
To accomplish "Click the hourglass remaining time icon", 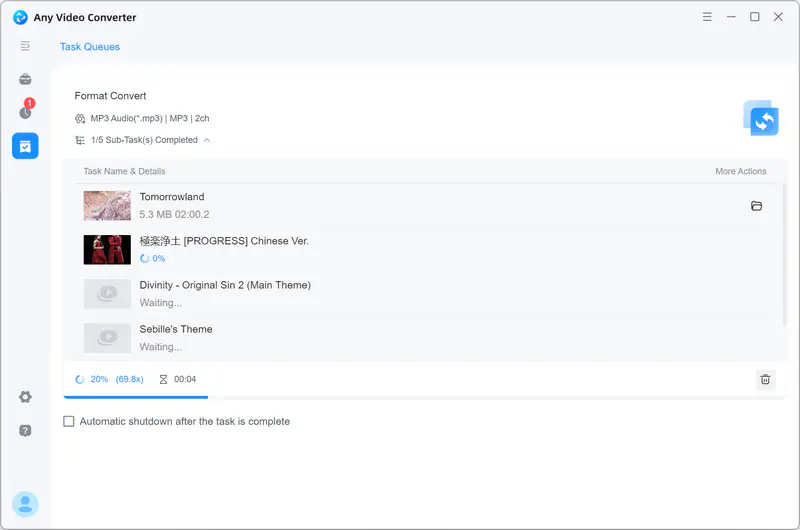I will coord(163,379).
